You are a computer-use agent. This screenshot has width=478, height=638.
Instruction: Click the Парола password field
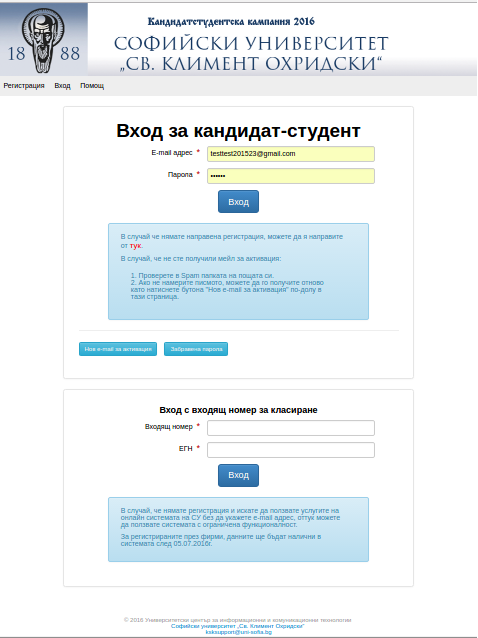pos(291,176)
